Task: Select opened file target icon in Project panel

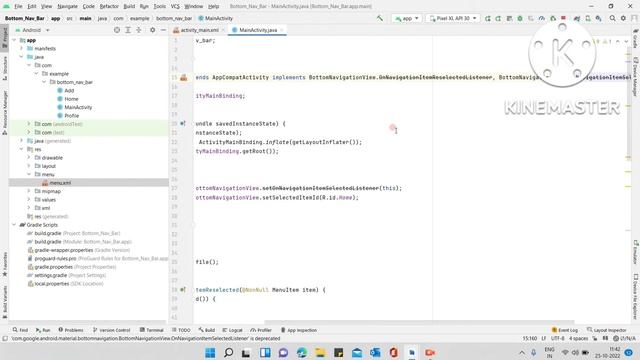Action: coord(117,30)
